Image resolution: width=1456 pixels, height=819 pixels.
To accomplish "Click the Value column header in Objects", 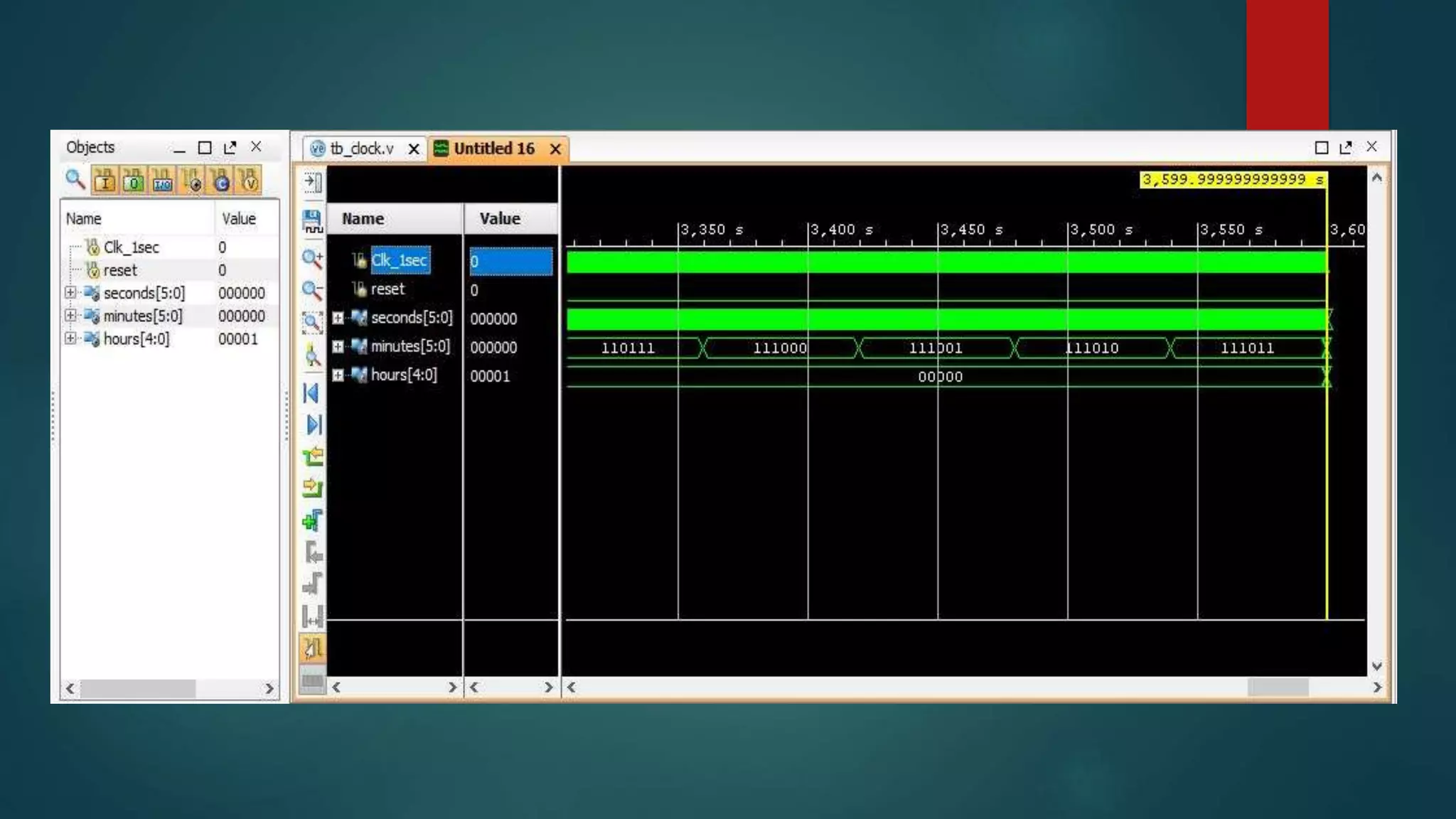I will pos(247,219).
